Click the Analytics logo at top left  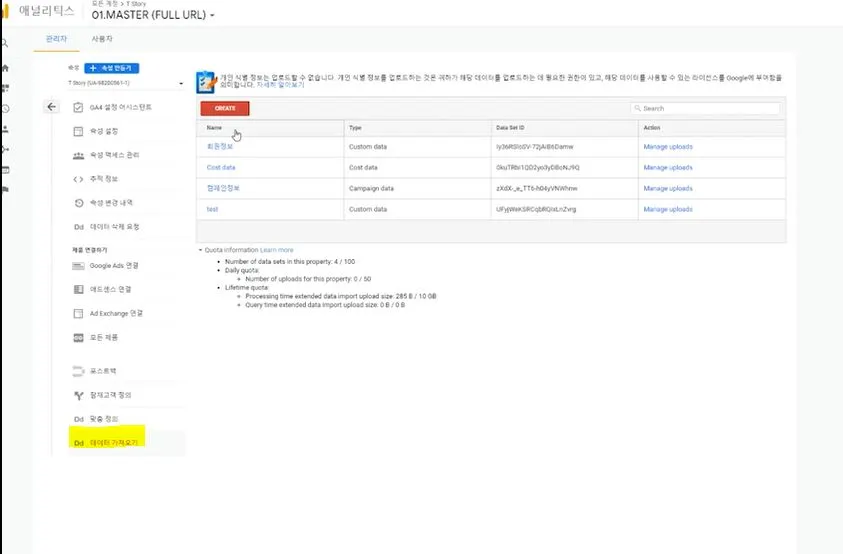click(5, 11)
